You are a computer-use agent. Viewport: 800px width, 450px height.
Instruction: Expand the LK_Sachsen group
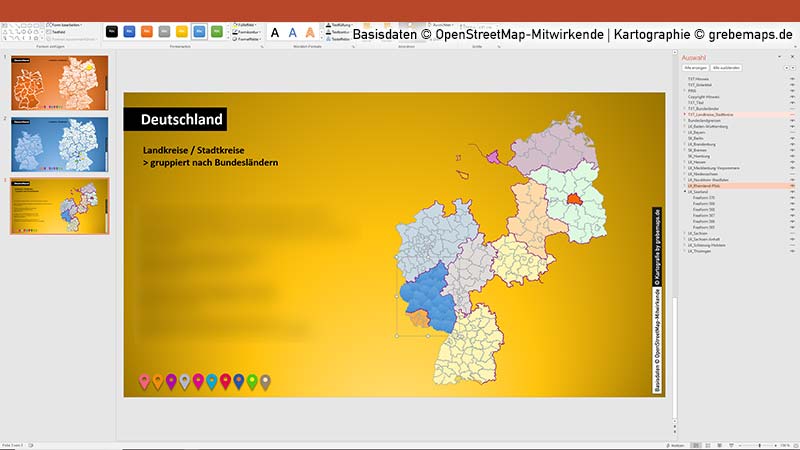pyautogui.click(x=684, y=234)
